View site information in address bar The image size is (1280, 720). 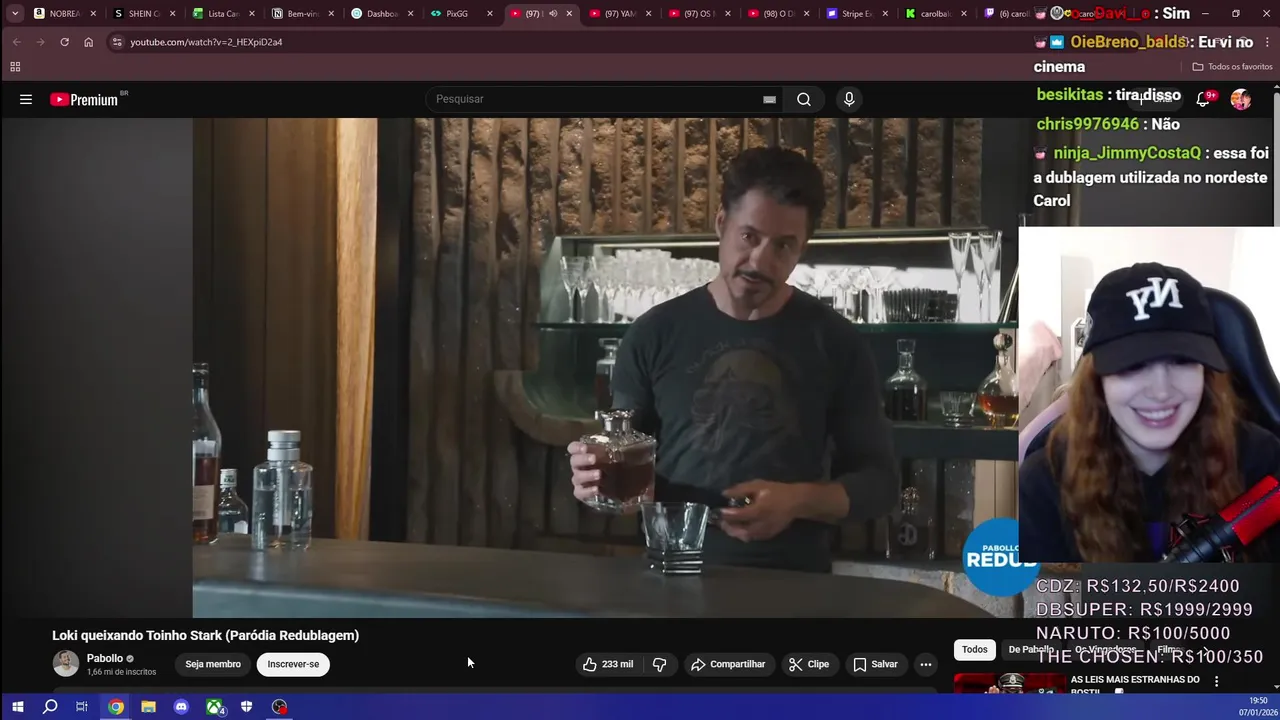tap(117, 42)
